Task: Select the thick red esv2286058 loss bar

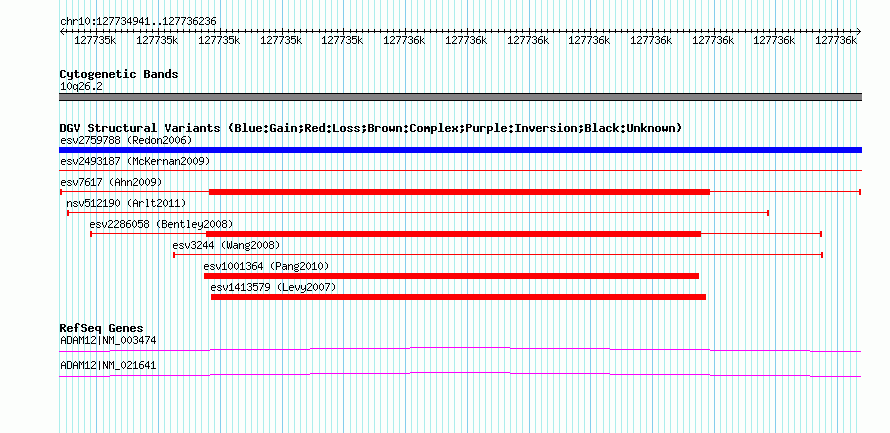Action: point(454,234)
